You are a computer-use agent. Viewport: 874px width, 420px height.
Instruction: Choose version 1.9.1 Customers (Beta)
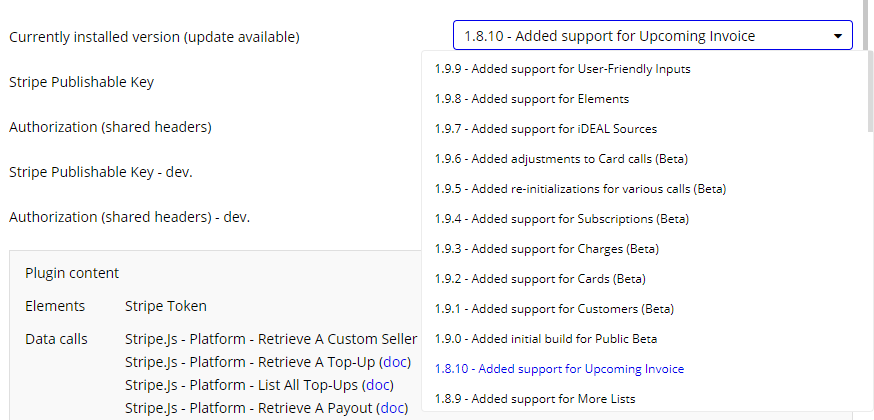(x=554, y=309)
